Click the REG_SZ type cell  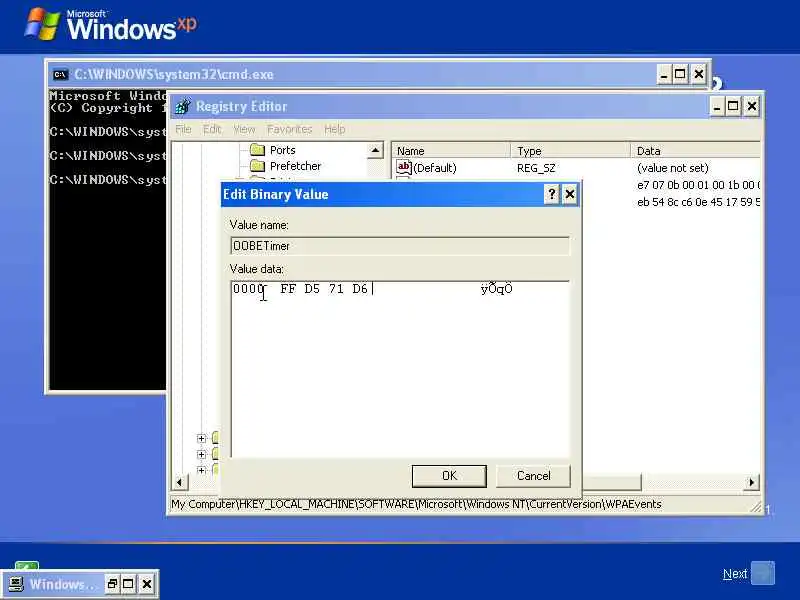tap(536, 168)
